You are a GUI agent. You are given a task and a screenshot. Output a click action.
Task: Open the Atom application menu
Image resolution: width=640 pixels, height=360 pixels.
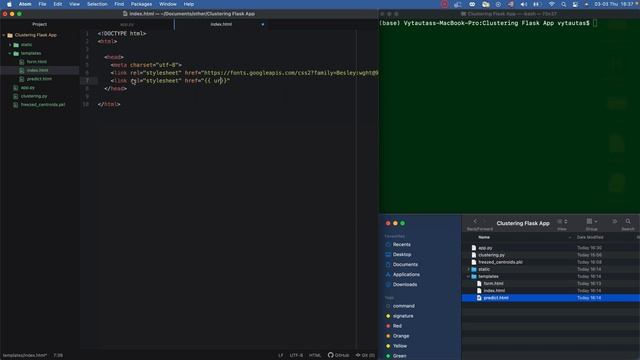click(x=25, y=4)
